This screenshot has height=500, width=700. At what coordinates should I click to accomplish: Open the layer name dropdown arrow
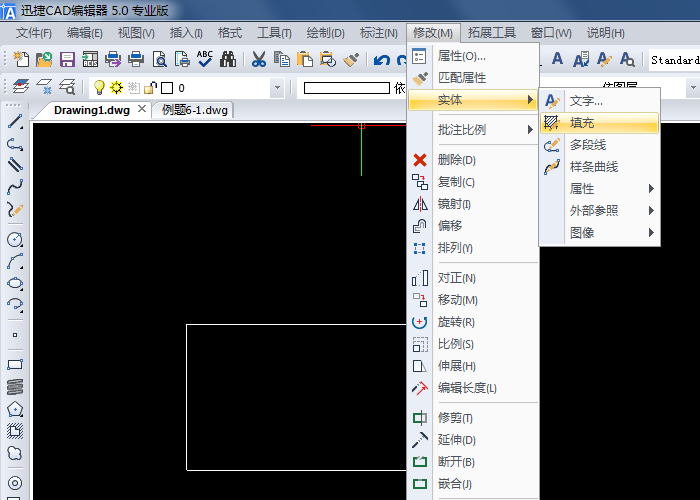click(x=277, y=88)
